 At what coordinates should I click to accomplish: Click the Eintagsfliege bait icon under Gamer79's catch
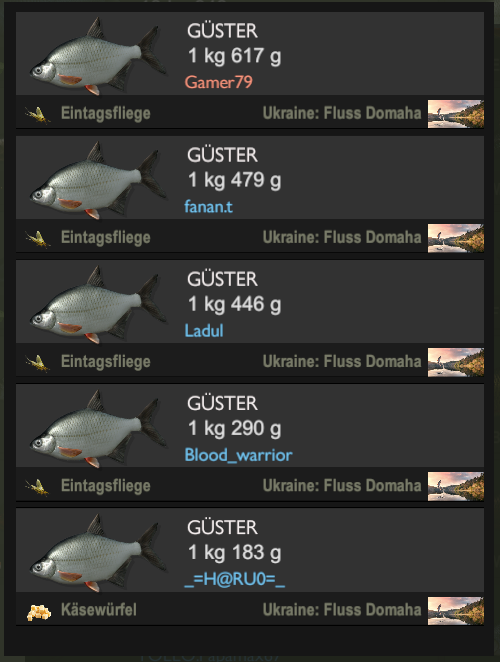click(38, 114)
